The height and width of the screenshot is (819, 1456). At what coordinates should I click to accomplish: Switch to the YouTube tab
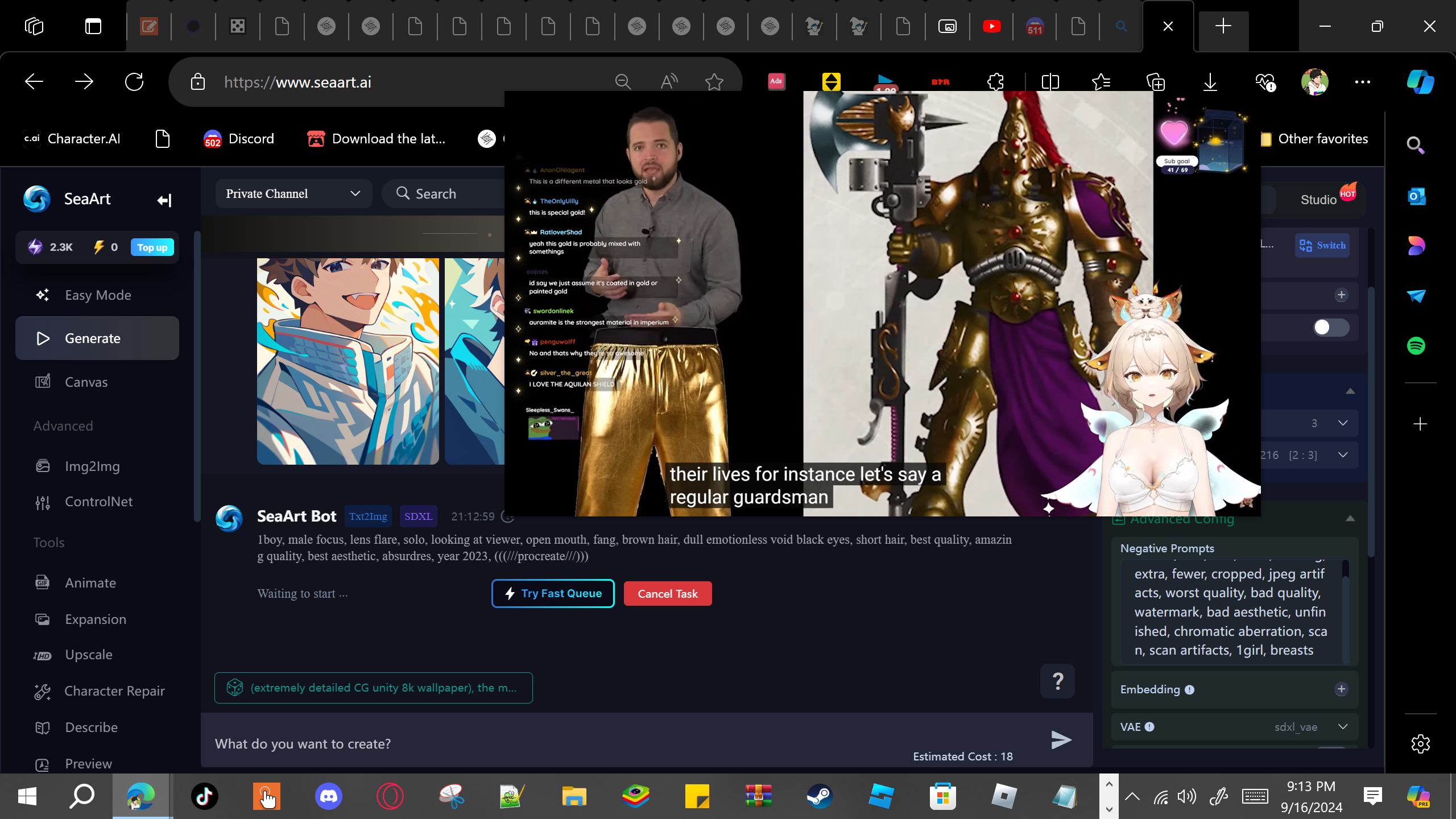click(x=992, y=26)
